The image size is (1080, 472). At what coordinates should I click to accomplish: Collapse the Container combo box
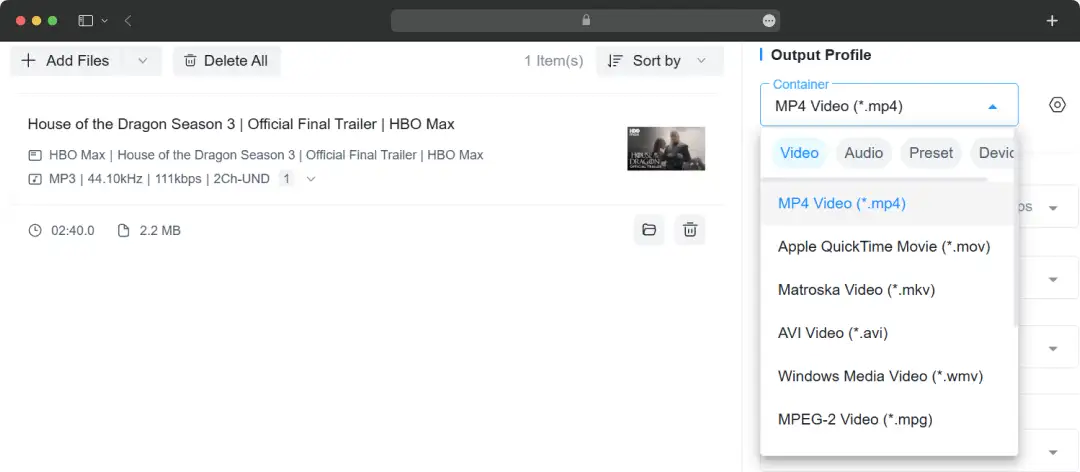889,105
